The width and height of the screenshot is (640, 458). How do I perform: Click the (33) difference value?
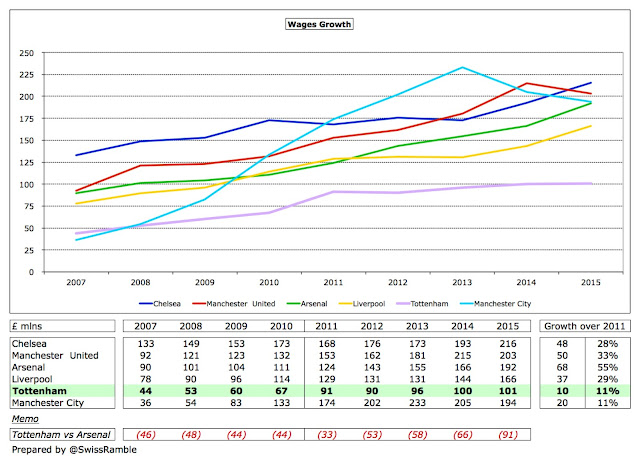tap(327, 435)
